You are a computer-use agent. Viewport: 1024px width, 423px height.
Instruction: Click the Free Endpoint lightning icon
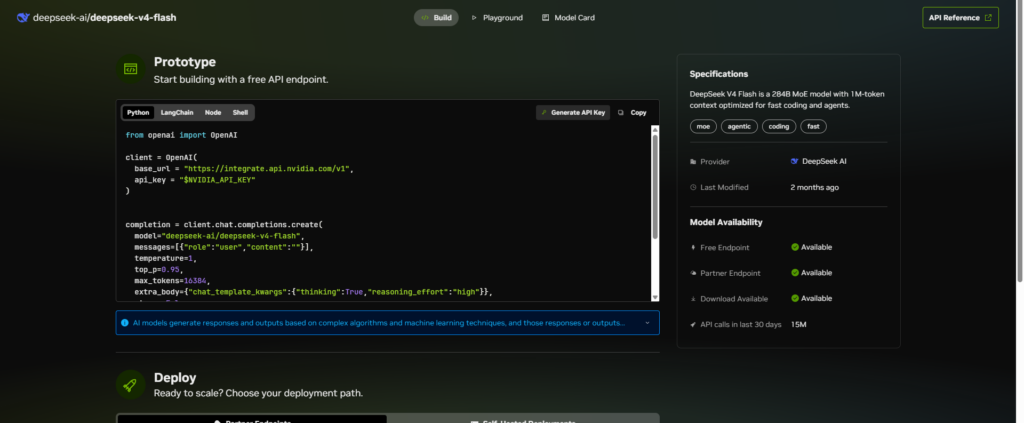(693, 247)
